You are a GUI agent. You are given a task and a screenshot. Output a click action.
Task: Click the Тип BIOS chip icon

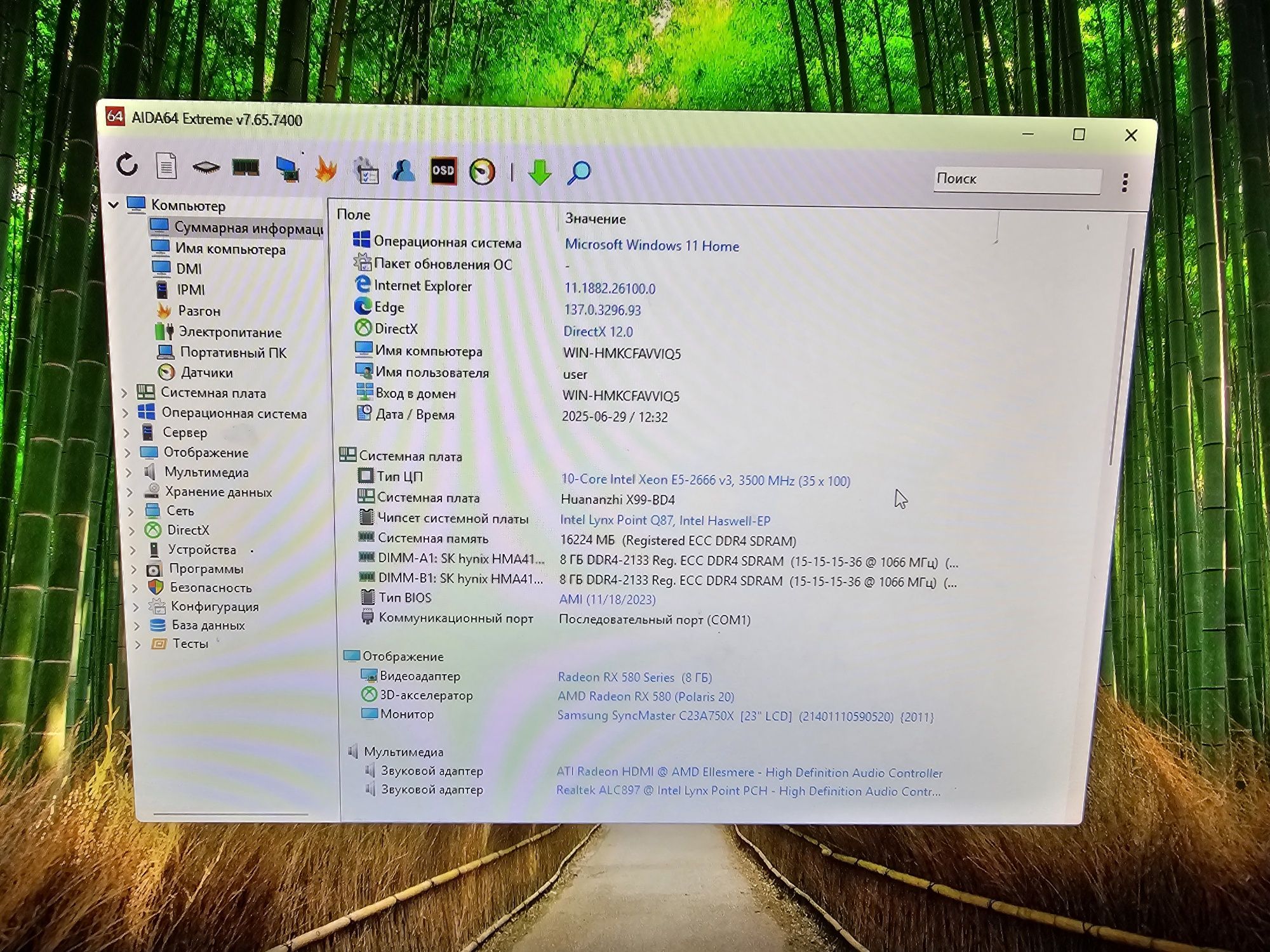(x=368, y=597)
